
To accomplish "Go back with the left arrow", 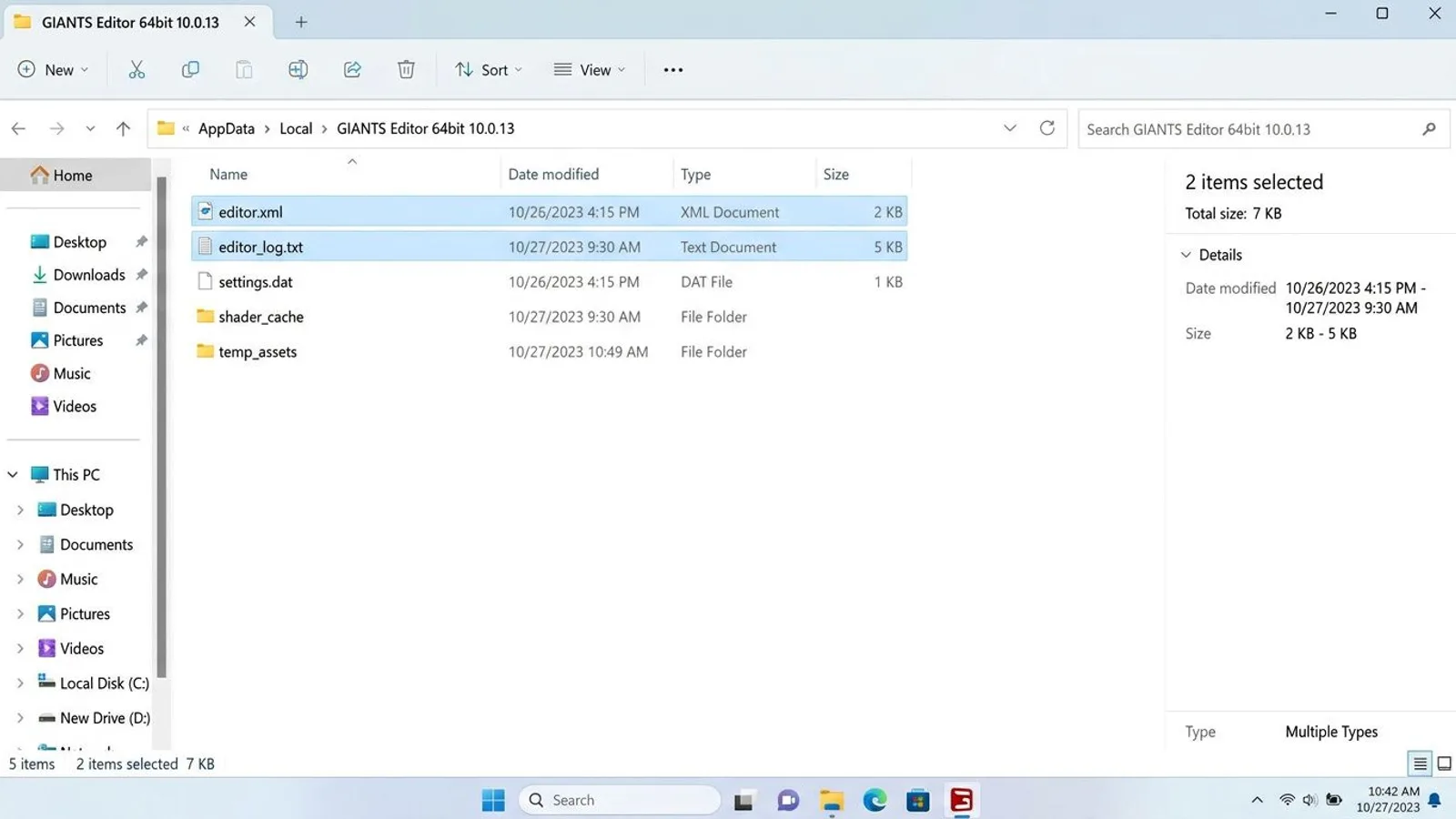I will (x=18, y=128).
